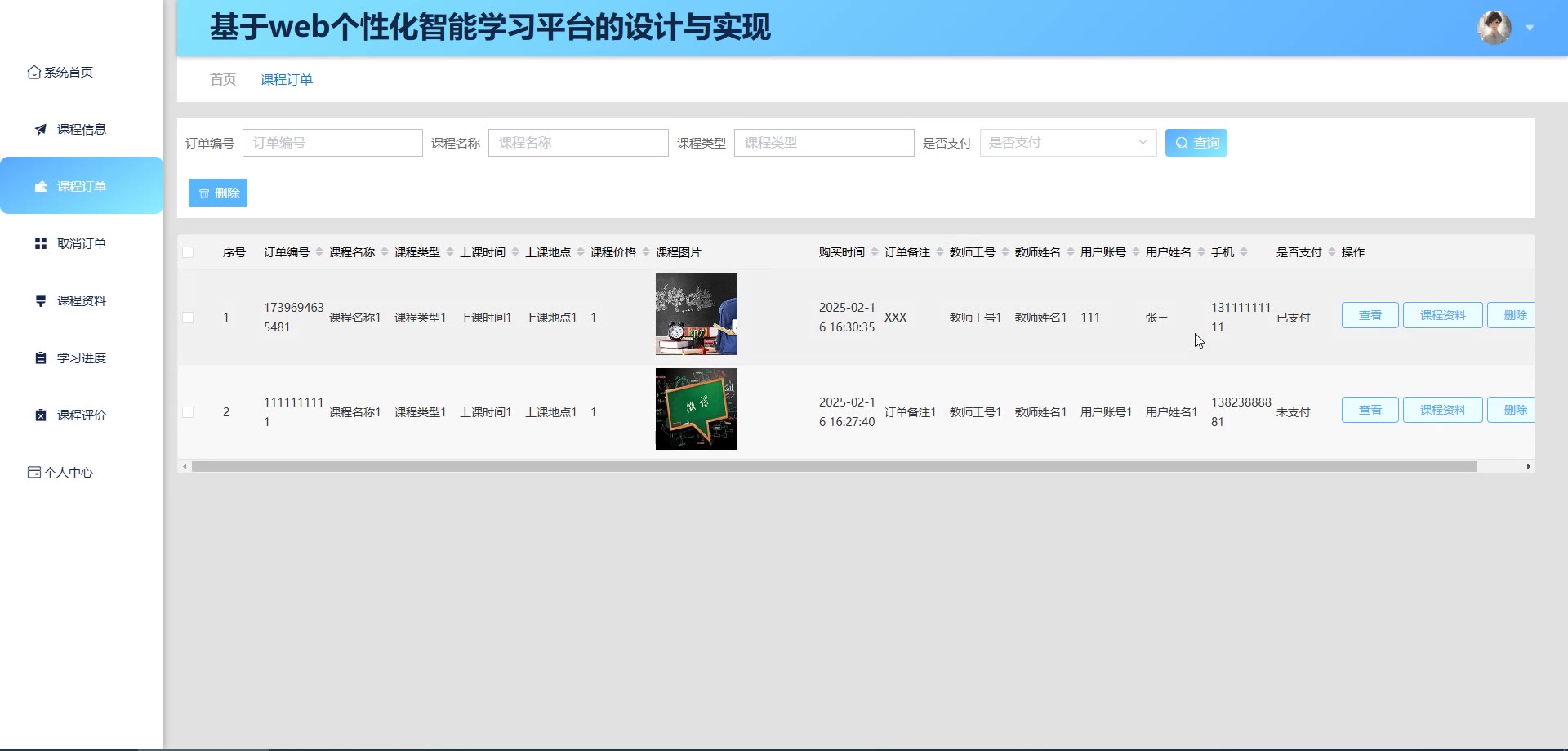The height and width of the screenshot is (751, 1568).
Task: Click the 课程资料 sidebar icon
Action: (41, 301)
